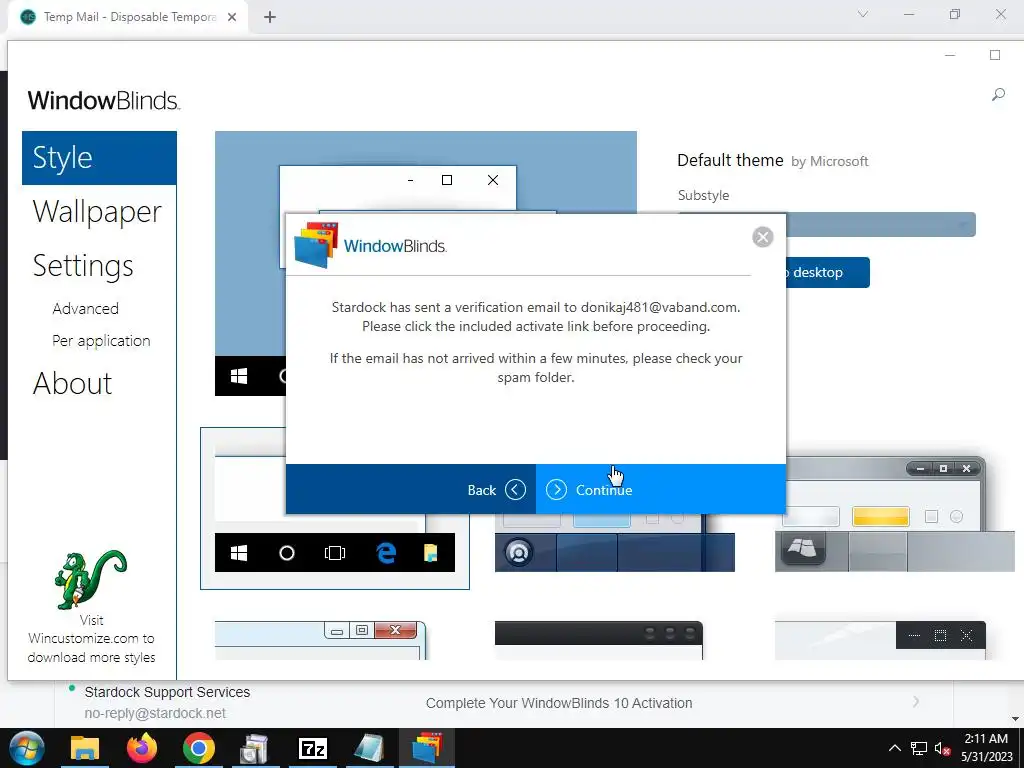Open the Windows Start menu
Viewport: 1024px width, 768px height.
click(x=26, y=748)
